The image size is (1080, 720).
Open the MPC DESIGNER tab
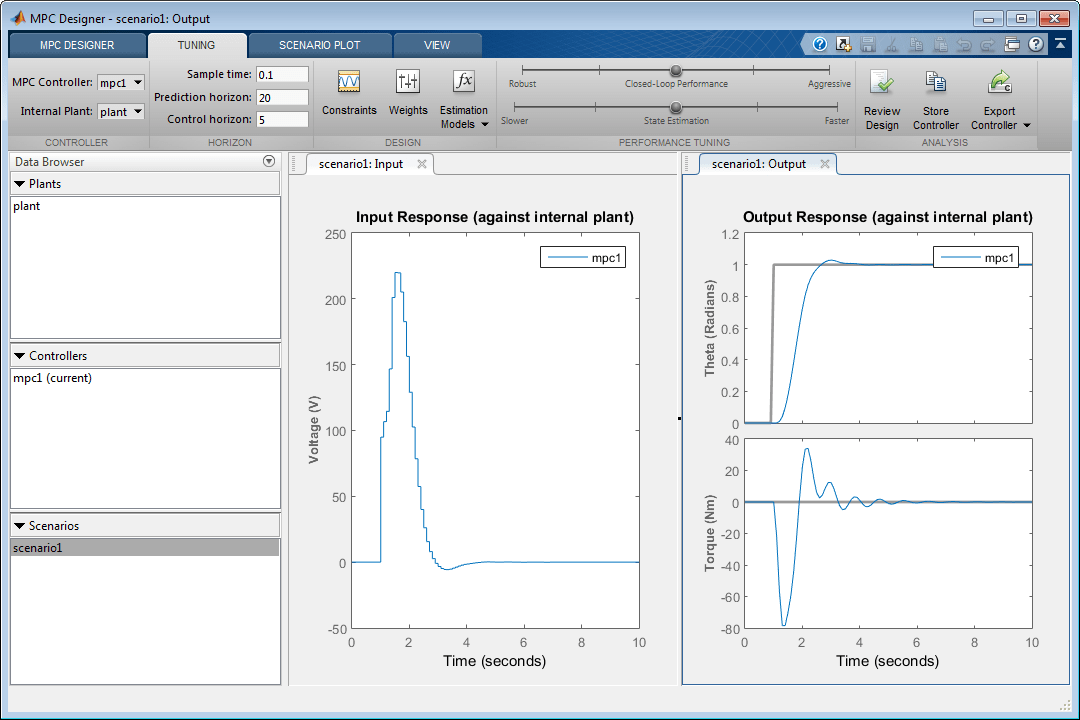coord(77,45)
